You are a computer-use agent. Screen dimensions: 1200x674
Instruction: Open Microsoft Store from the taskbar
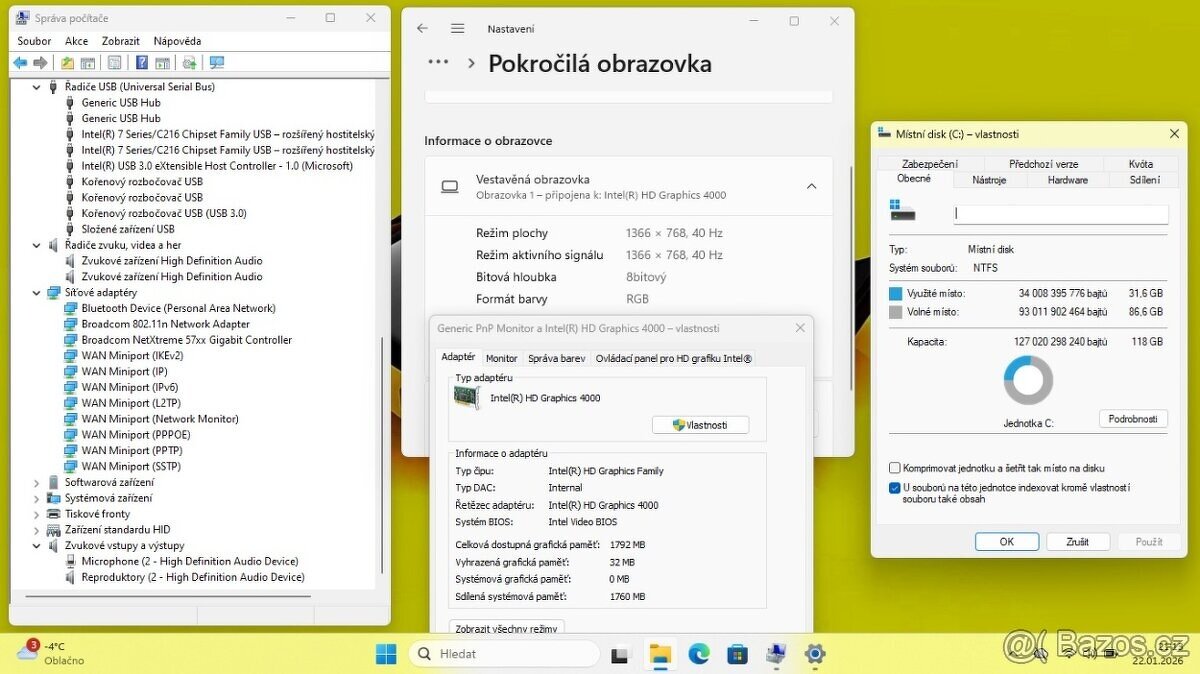click(737, 655)
